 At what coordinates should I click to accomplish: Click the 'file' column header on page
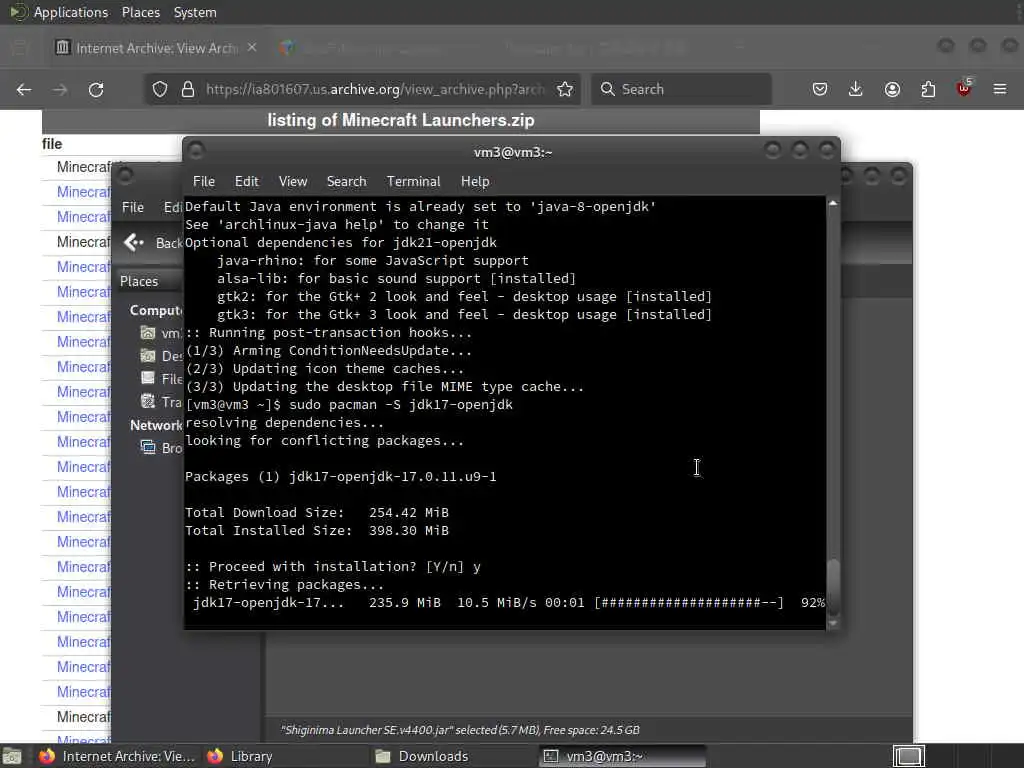52,144
